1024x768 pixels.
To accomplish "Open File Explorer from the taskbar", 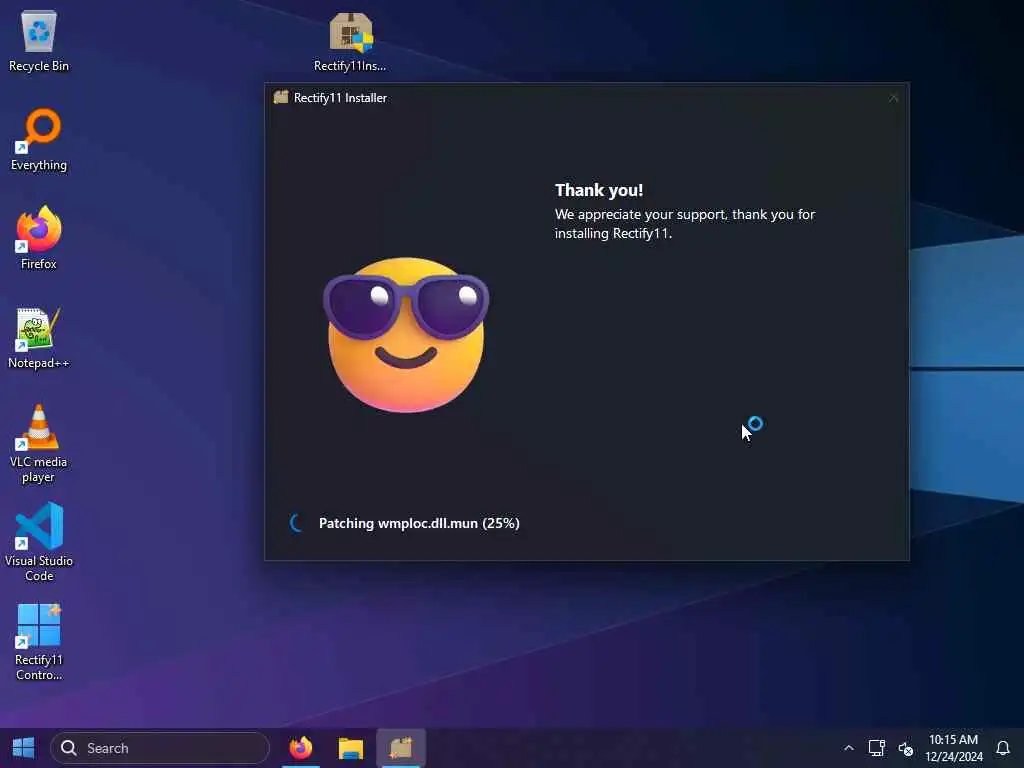I will [x=351, y=748].
